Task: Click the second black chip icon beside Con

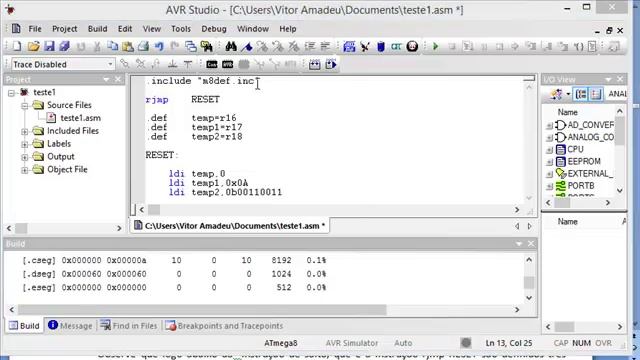Action: point(227,64)
